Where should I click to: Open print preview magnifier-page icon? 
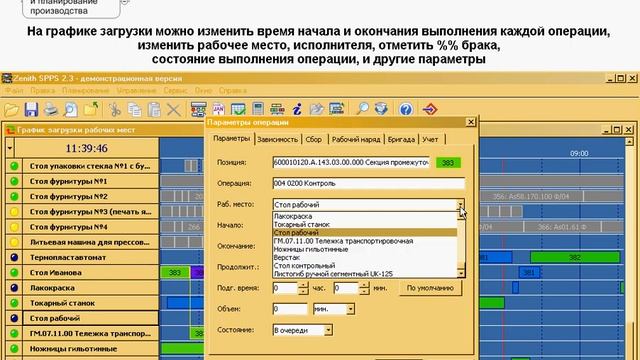(x=71, y=109)
